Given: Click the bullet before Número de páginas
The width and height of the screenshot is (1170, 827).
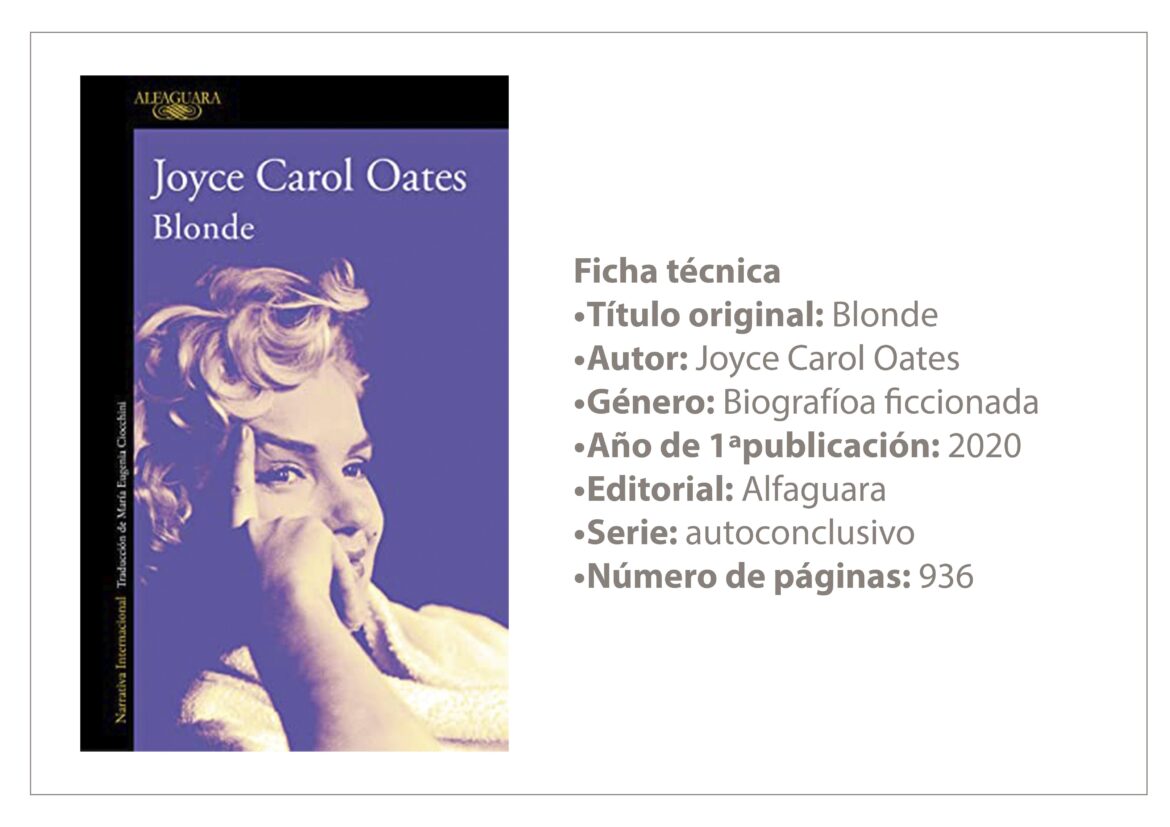Looking at the screenshot, I should (579, 580).
